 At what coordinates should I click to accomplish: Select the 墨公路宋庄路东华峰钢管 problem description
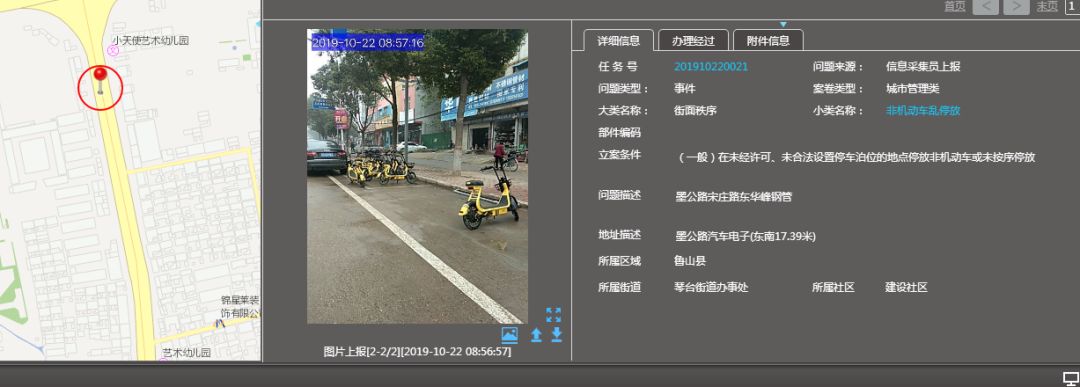click(x=734, y=197)
